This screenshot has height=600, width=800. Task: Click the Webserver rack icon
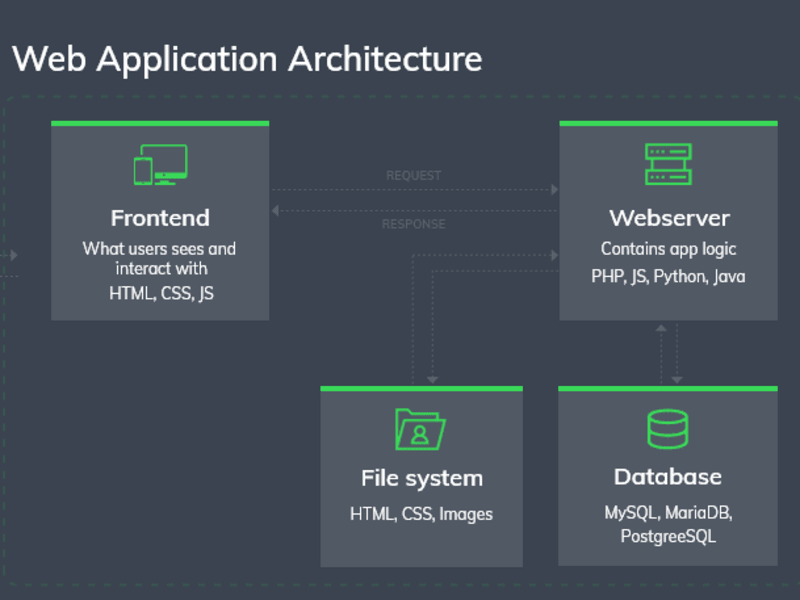[668, 164]
